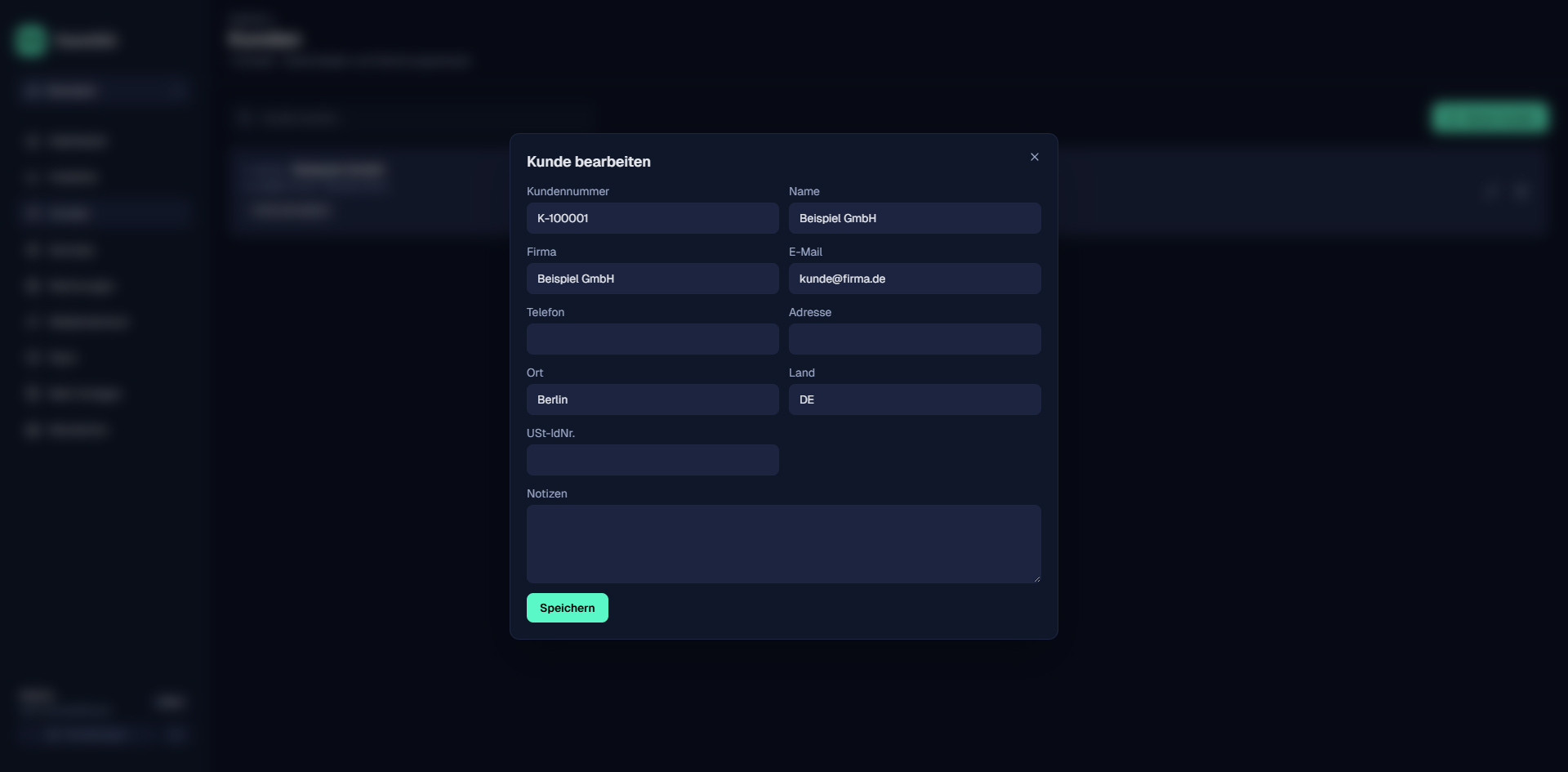Click into the E-Mail field
The height and width of the screenshot is (772, 1568).
coord(914,279)
